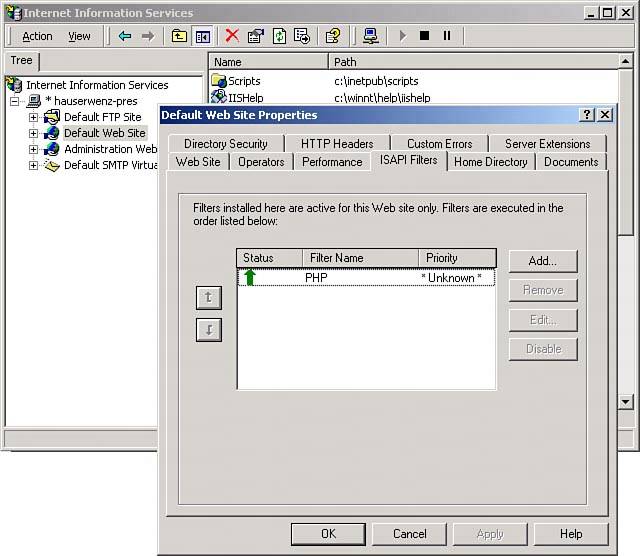The image size is (640, 556).
Task: Switch to the Home Directory tab
Action: click(490, 161)
